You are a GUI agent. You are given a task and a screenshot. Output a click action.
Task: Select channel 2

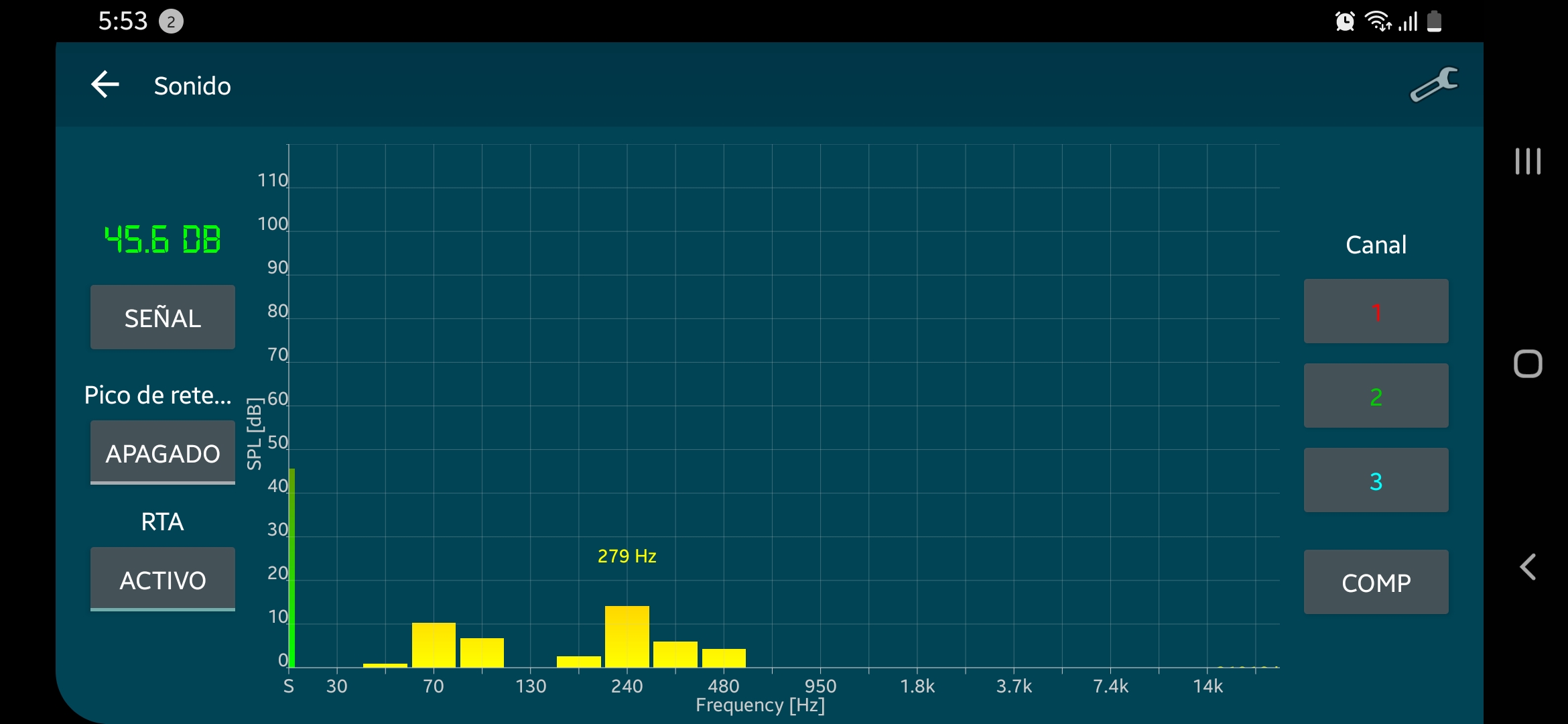(1376, 396)
